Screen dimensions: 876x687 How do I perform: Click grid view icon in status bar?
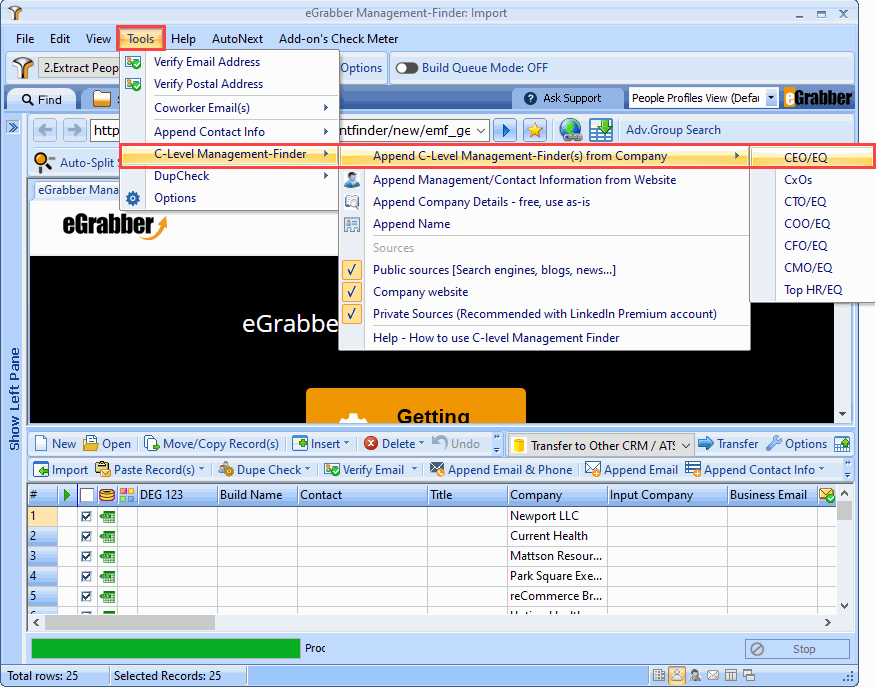pos(659,675)
